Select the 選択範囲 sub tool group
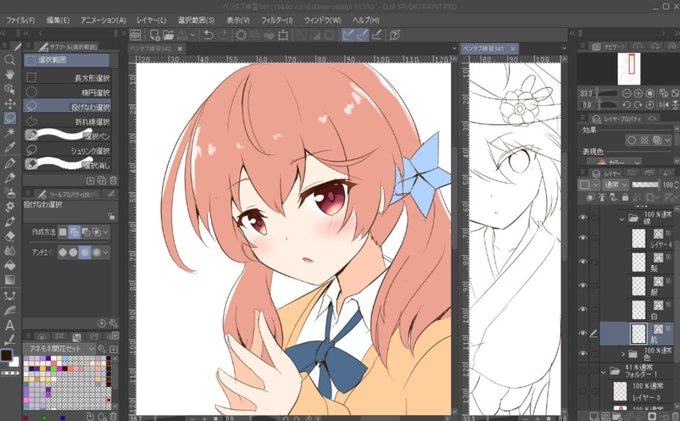 click(66, 60)
